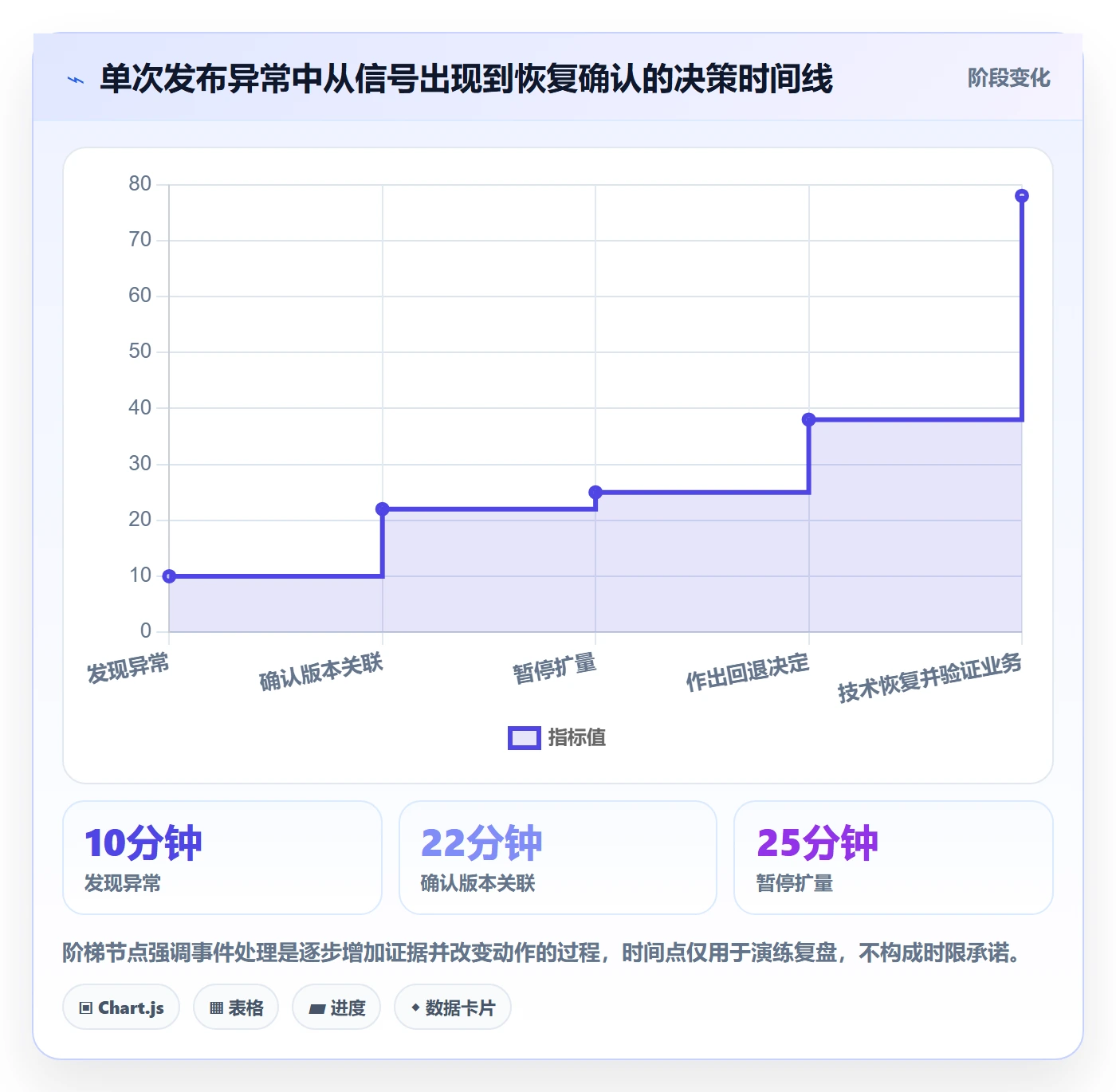Open the 25分钟 暂停扩量 card

[894, 858]
